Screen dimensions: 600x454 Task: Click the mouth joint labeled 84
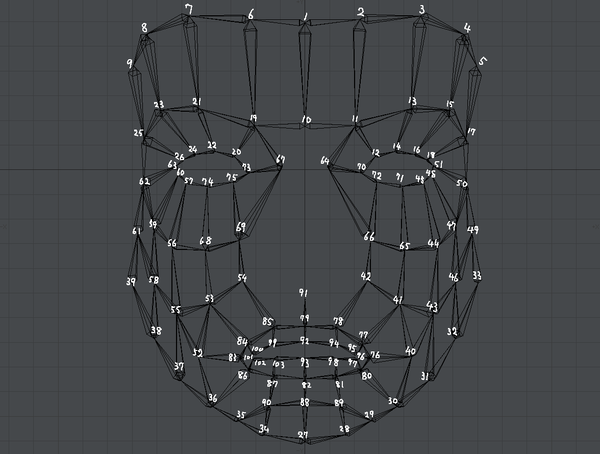(x=242, y=341)
